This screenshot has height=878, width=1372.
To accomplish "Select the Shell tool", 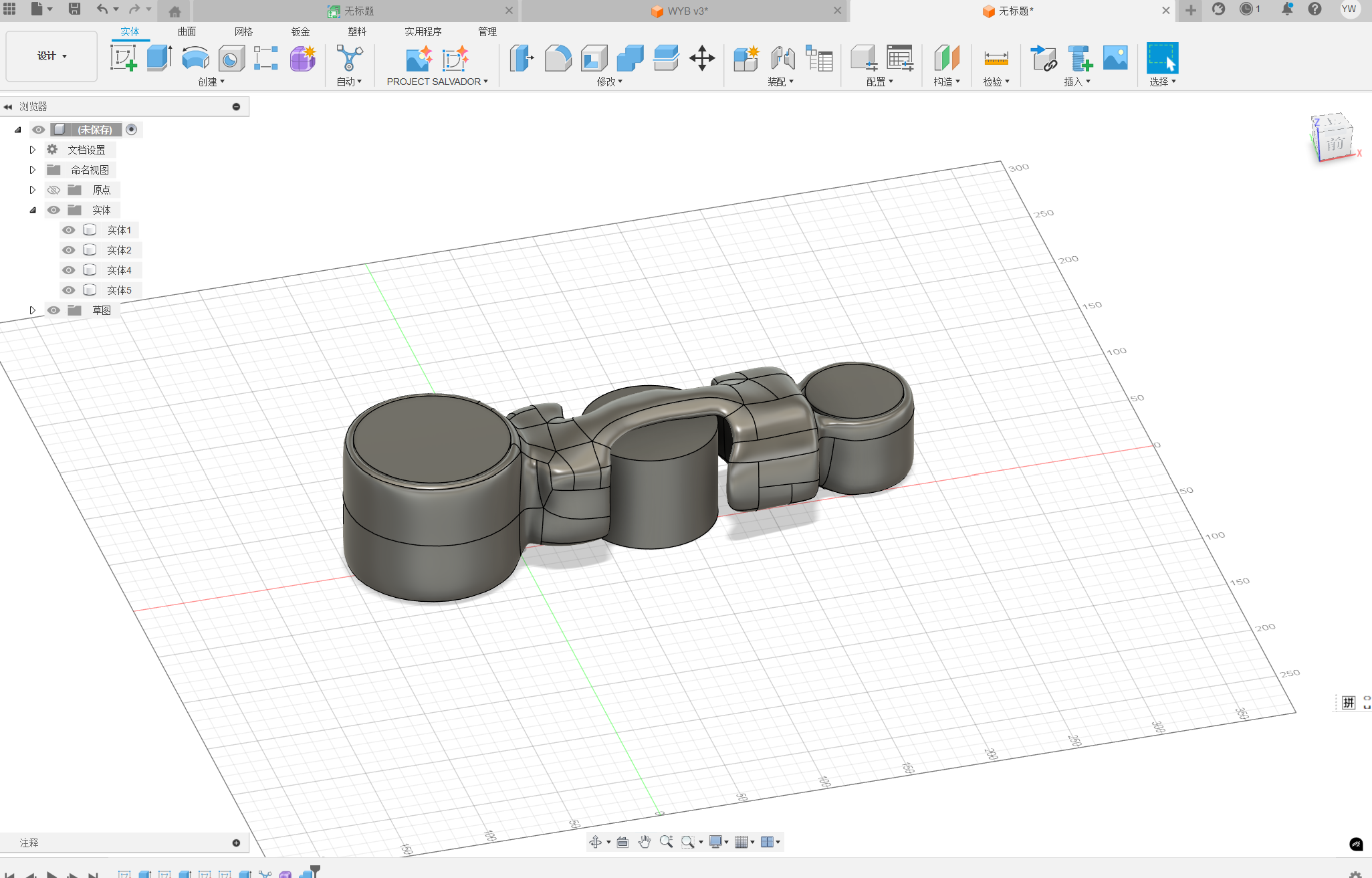I will 594,58.
